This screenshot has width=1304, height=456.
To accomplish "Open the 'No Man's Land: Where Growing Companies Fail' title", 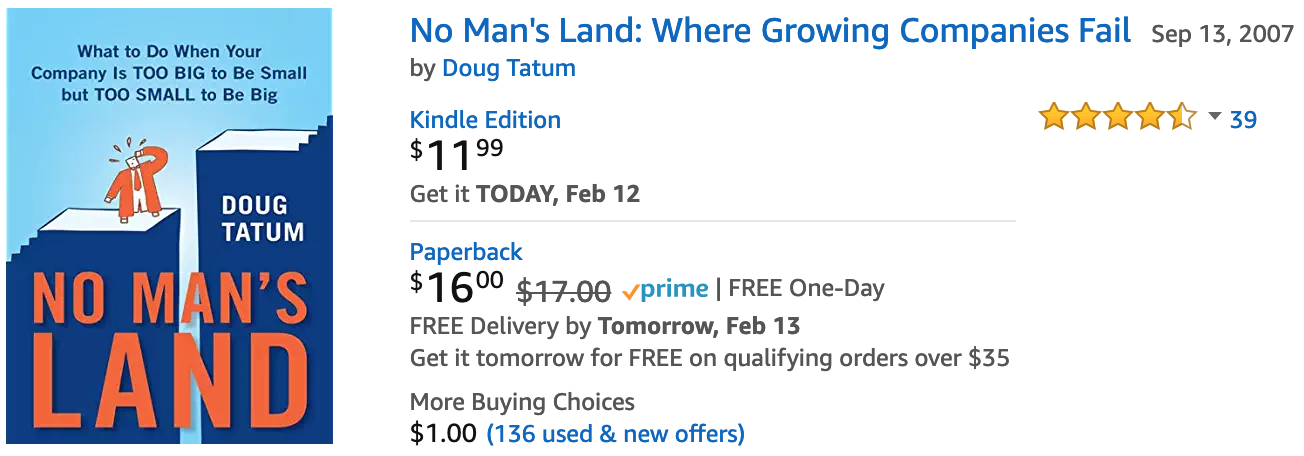I will pos(770,31).
